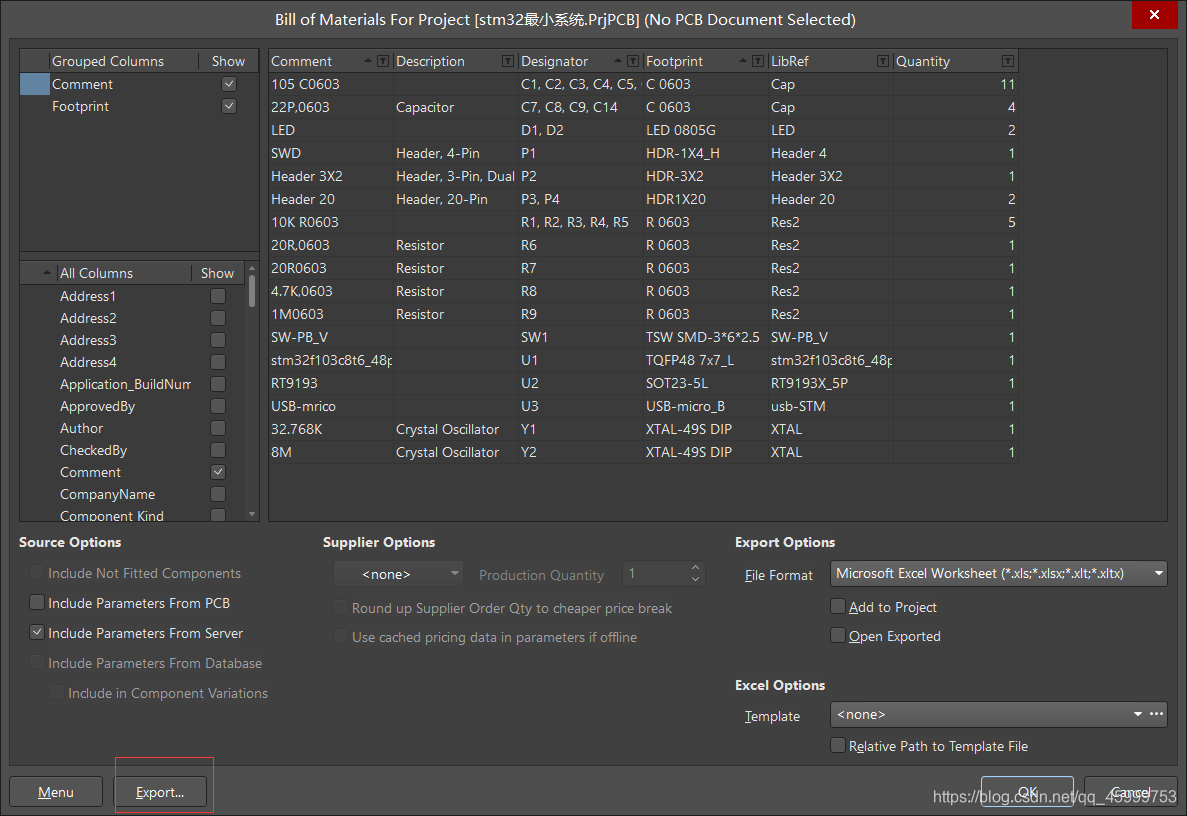Click the Description column filter icon
Image resolution: width=1187 pixels, height=816 pixels.
(507, 62)
